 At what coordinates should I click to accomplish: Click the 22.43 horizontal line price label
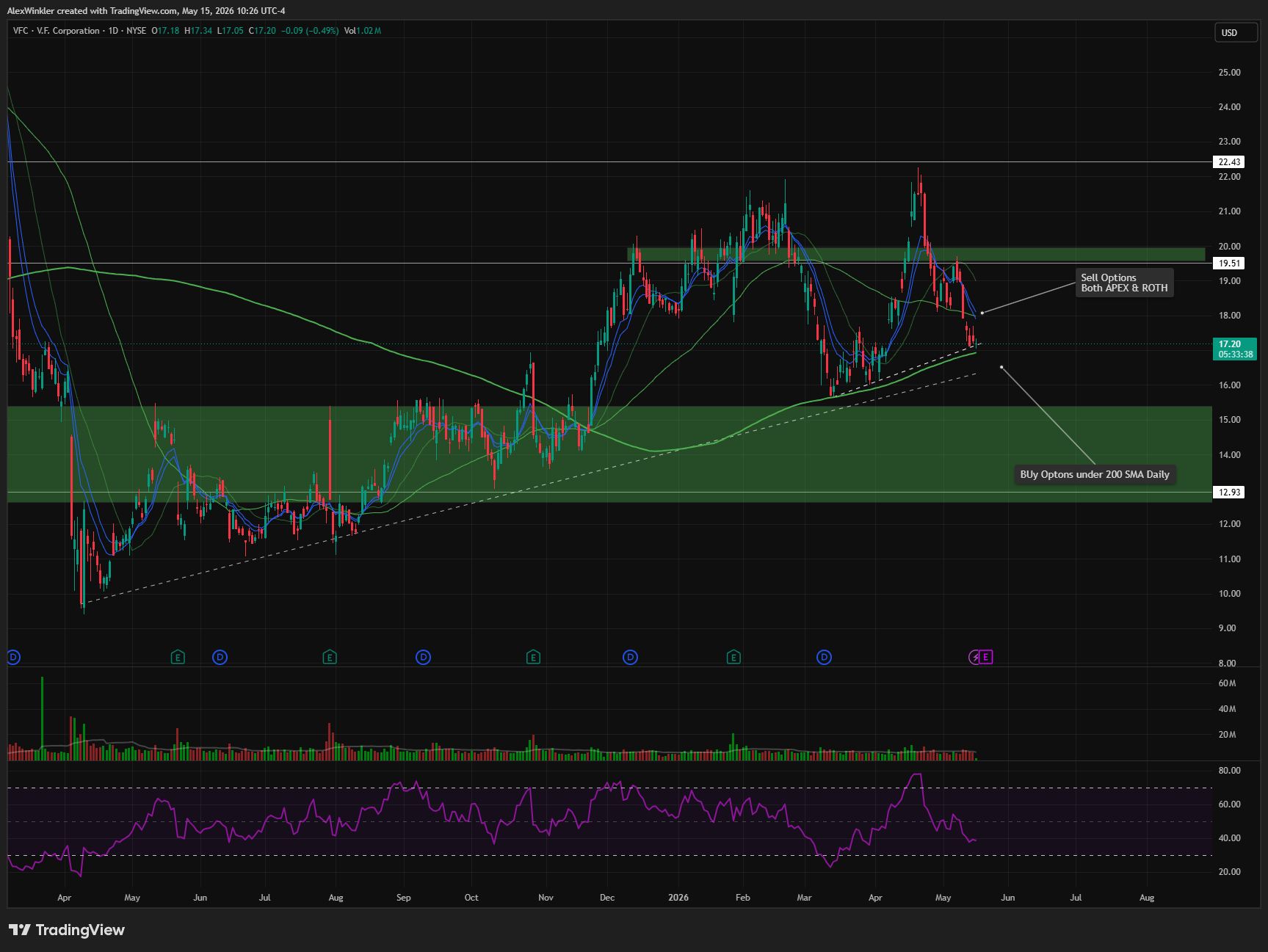tap(1230, 162)
